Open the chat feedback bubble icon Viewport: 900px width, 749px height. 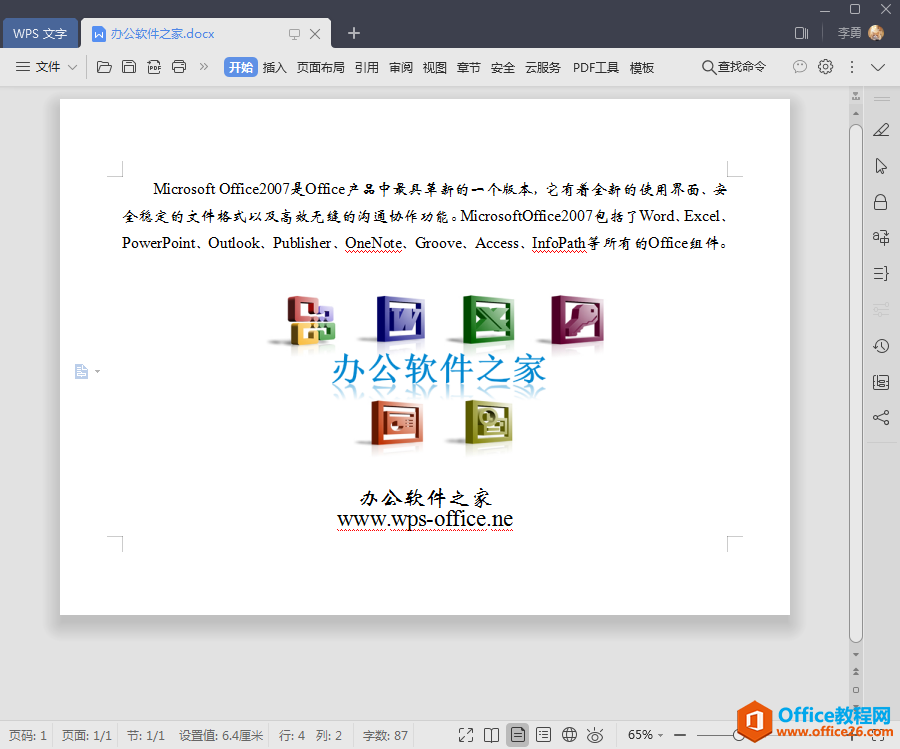click(800, 67)
